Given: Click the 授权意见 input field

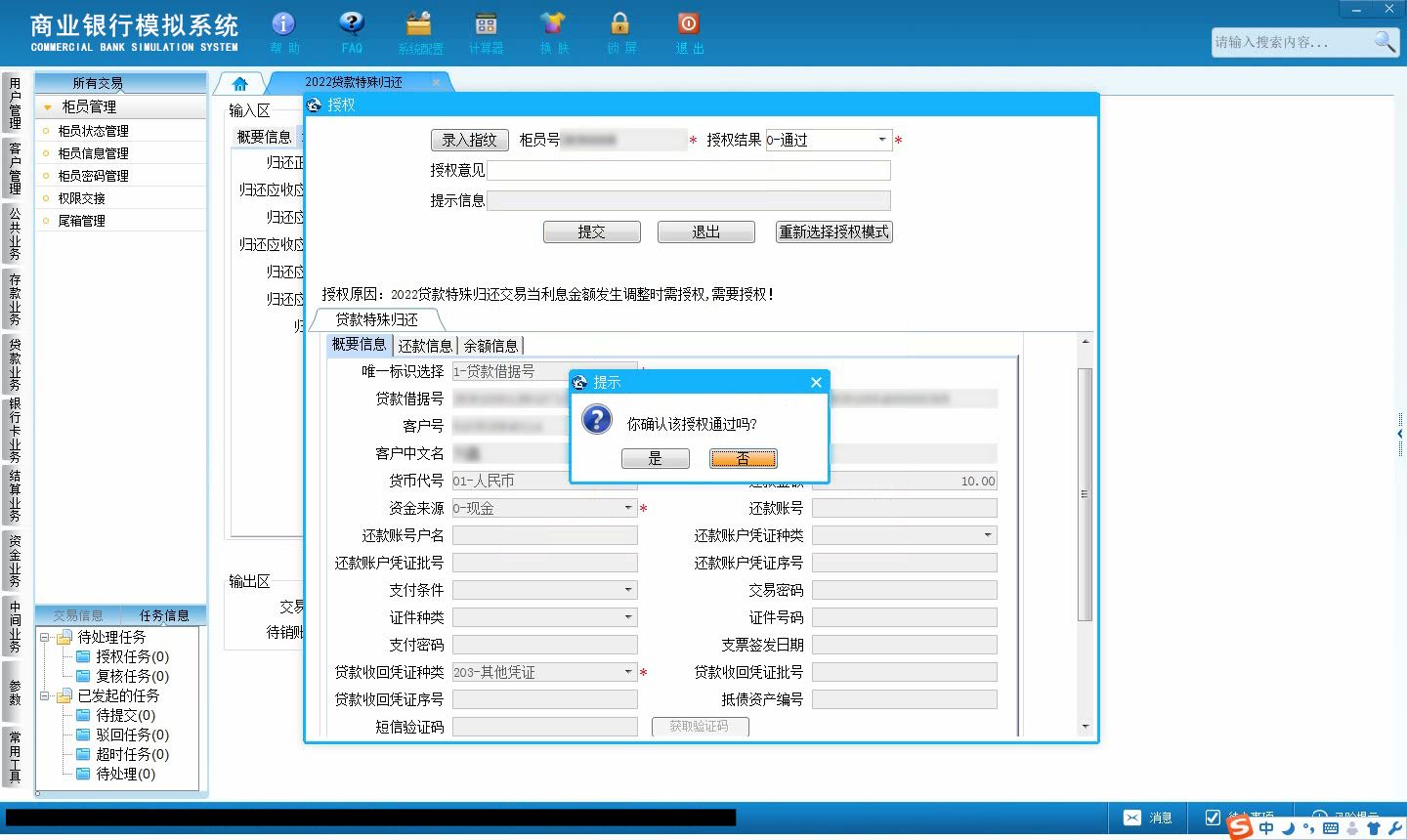Looking at the screenshot, I should 689,170.
